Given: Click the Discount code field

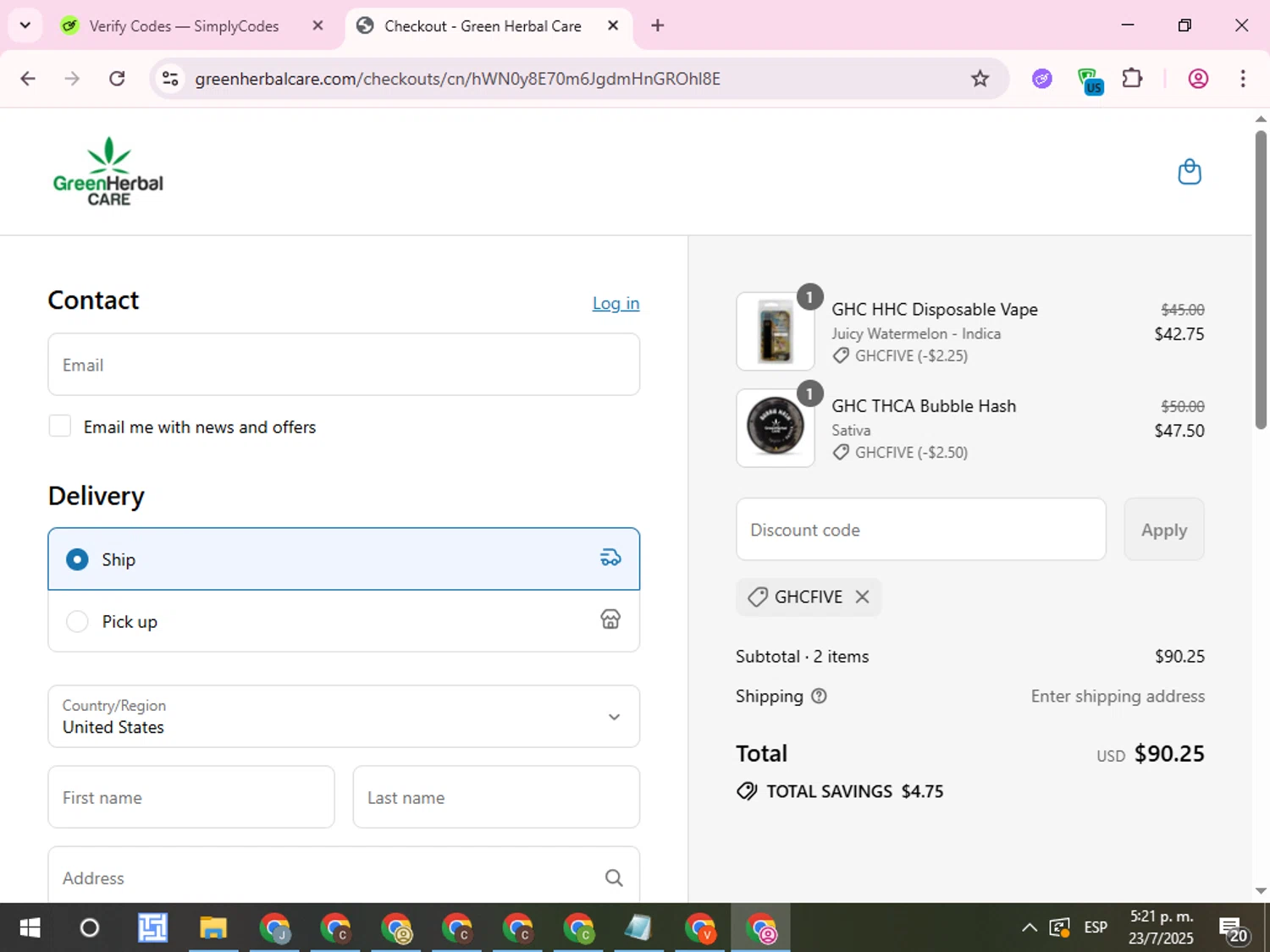Looking at the screenshot, I should [921, 530].
